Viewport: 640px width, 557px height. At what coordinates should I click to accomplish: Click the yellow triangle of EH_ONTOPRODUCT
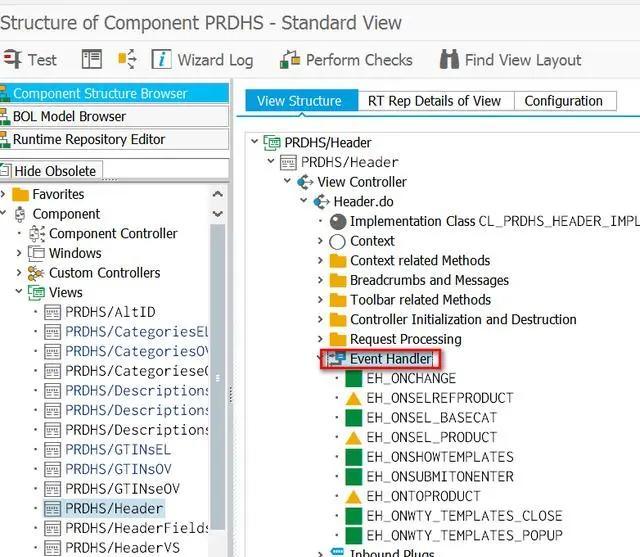coord(353,496)
